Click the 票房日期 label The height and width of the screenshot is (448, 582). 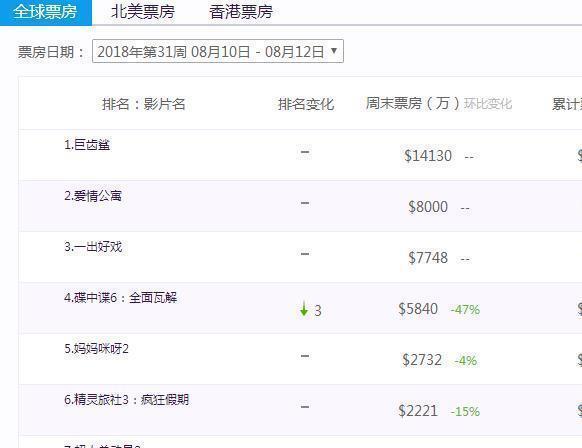(51, 52)
